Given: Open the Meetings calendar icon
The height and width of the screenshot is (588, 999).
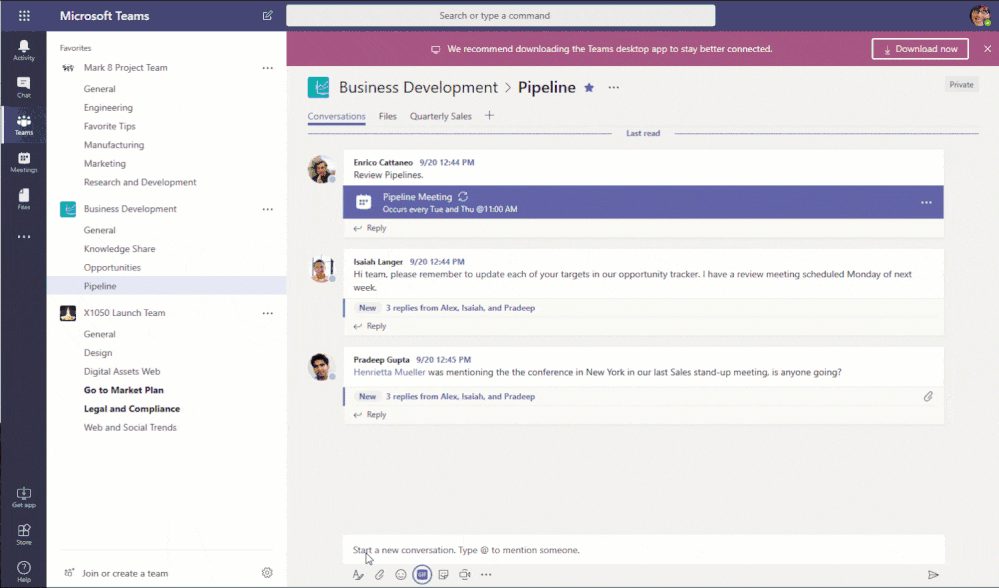Looking at the screenshot, I should click(24, 162).
